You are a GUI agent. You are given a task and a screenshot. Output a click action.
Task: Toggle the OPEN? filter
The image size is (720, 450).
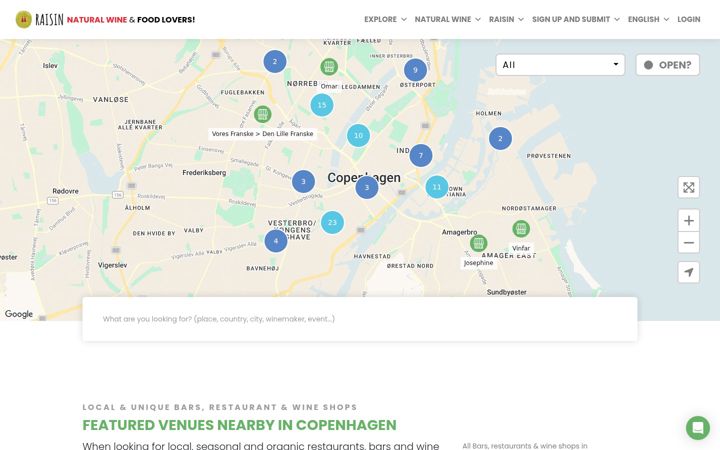coord(668,65)
